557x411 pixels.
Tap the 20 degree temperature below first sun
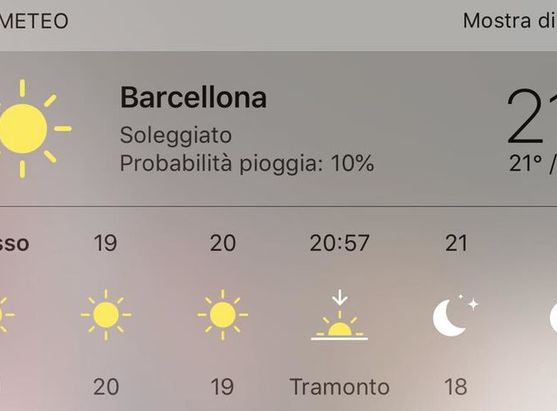coord(106,386)
